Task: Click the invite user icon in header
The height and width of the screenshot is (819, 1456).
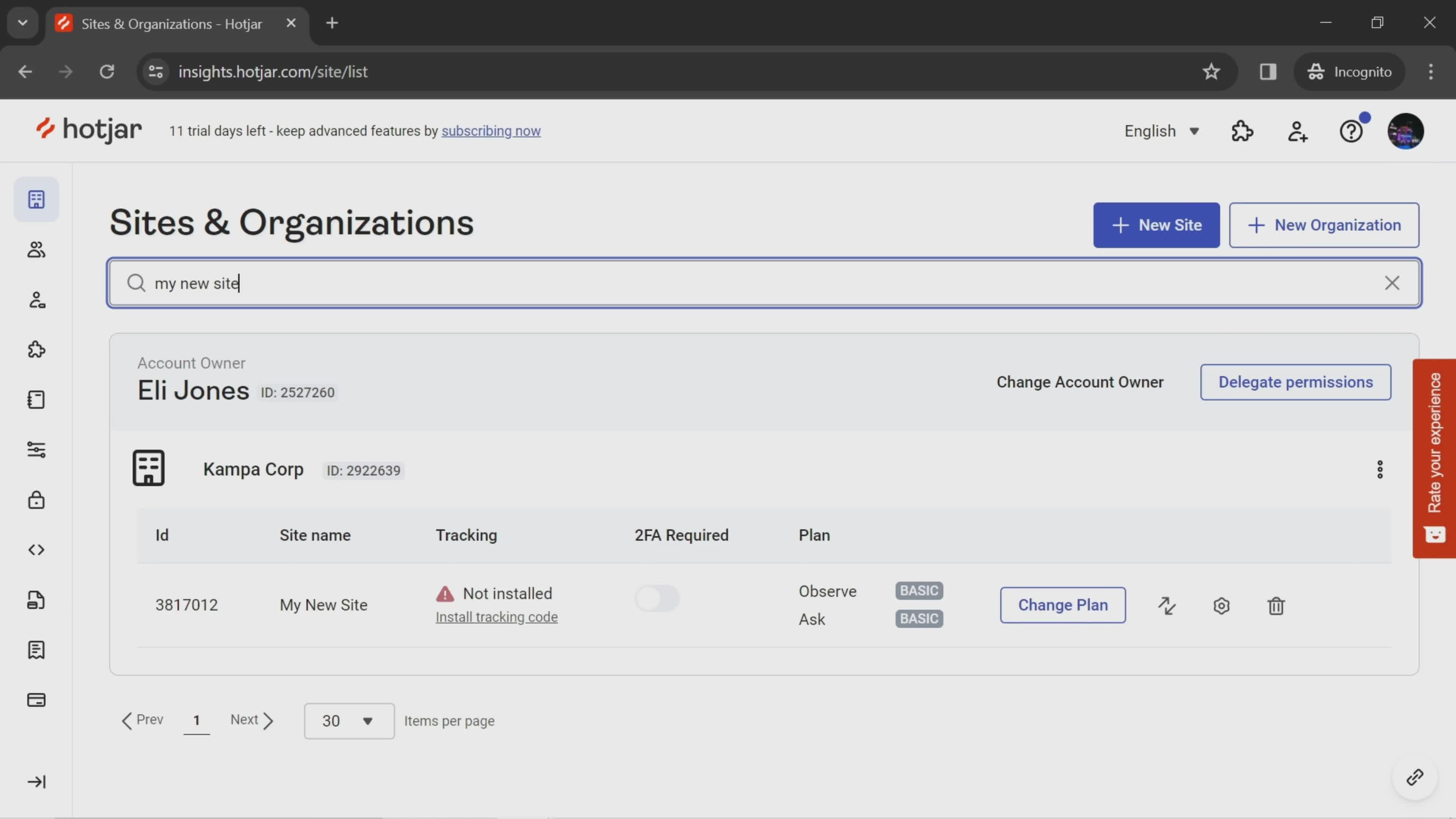Action: (1297, 131)
